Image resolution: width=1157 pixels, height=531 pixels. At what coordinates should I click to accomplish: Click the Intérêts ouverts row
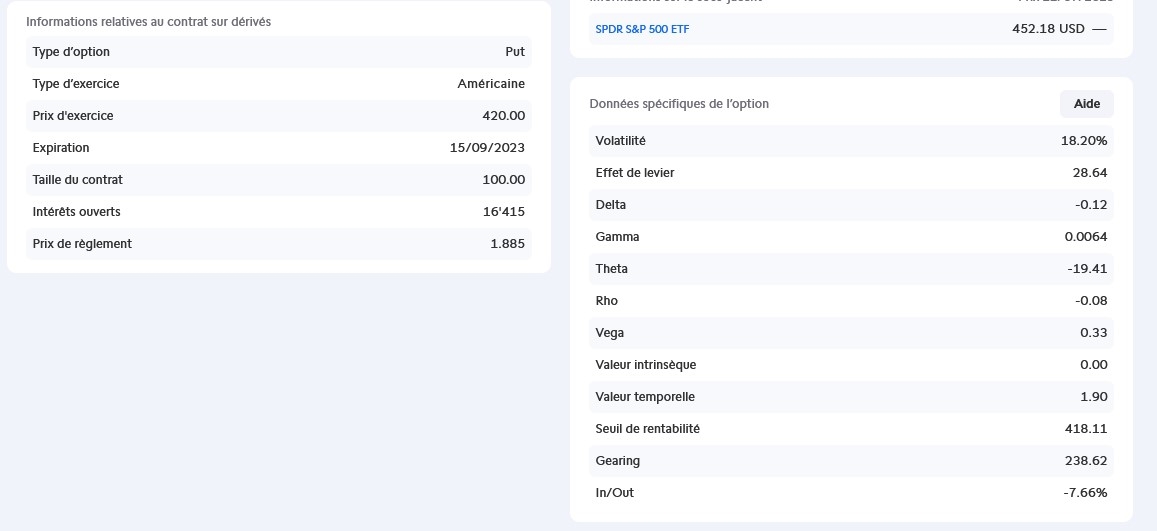click(x=278, y=212)
